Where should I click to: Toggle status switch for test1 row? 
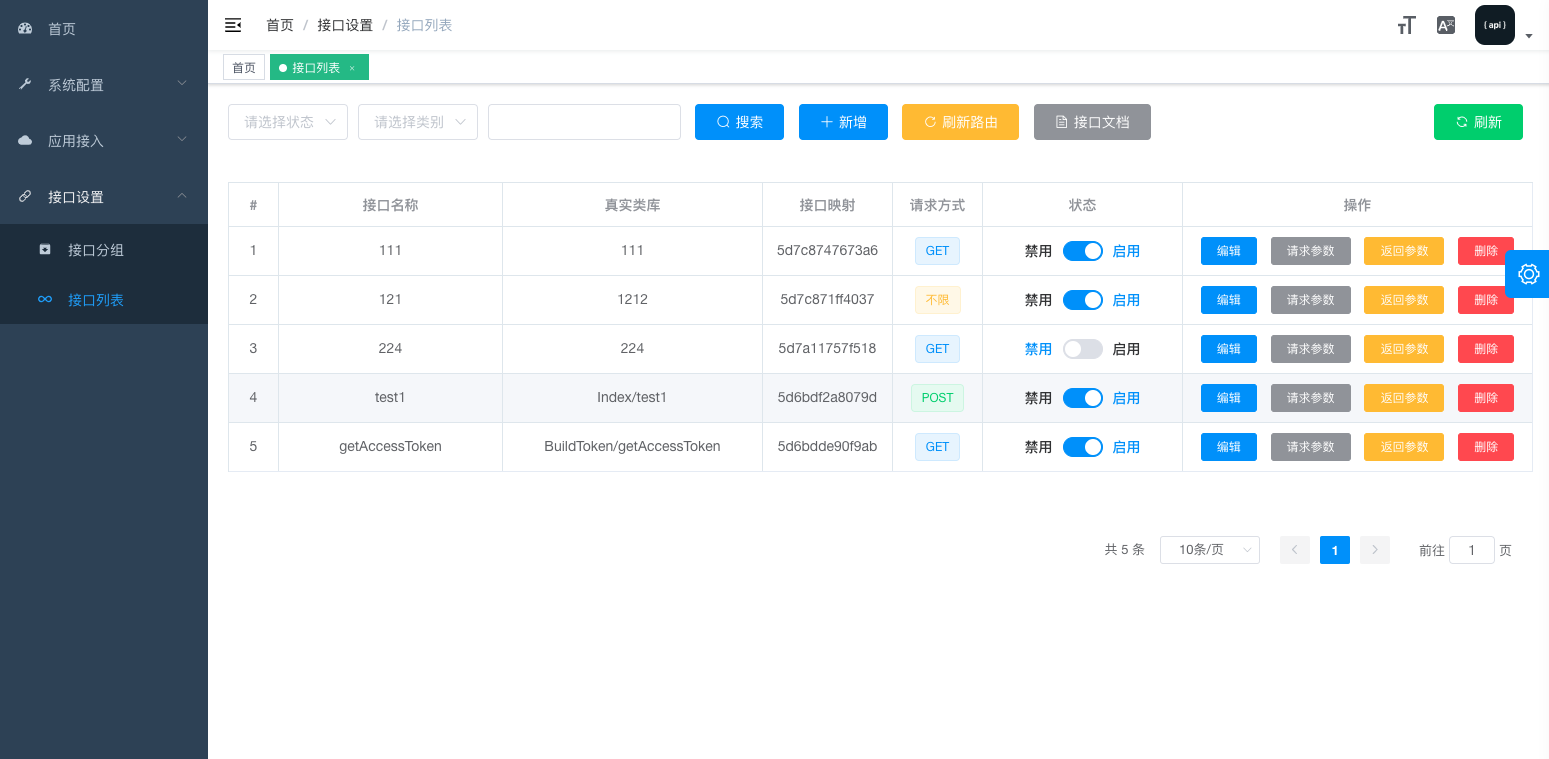point(1082,398)
